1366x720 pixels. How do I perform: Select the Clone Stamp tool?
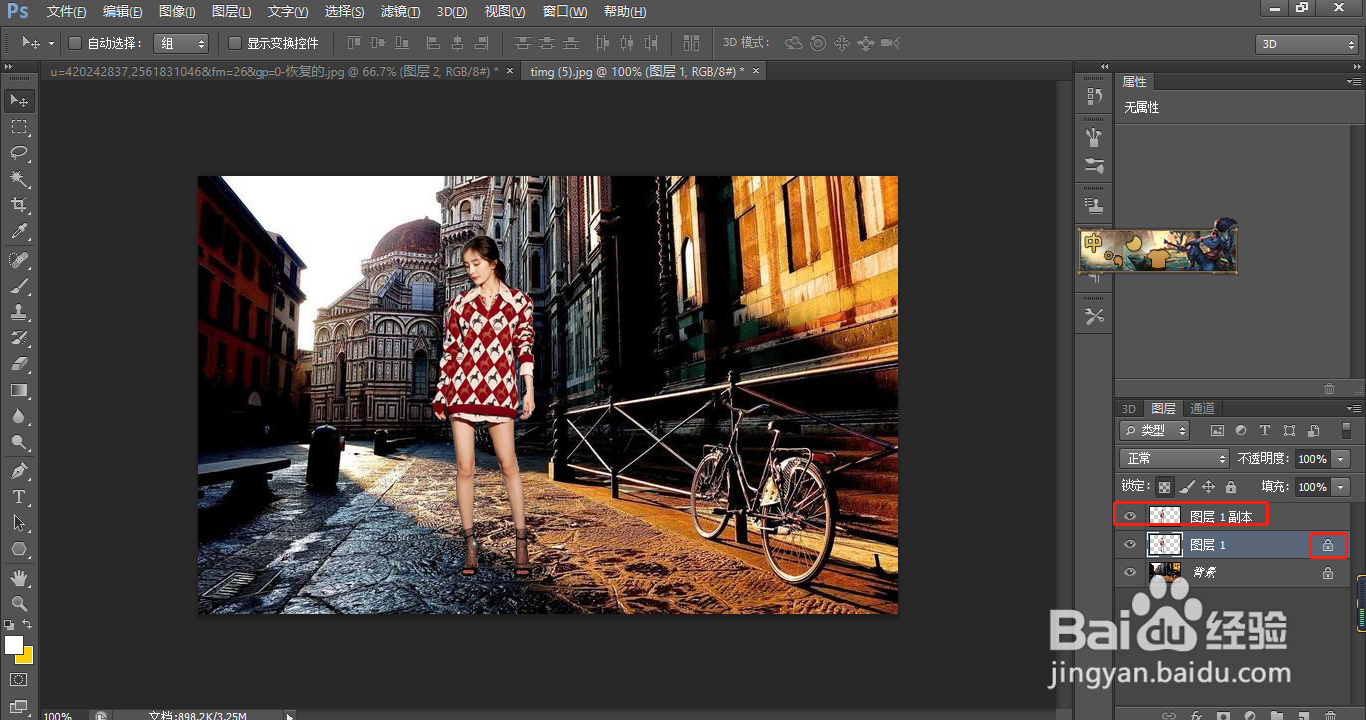pyautogui.click(x=19, y=312)
